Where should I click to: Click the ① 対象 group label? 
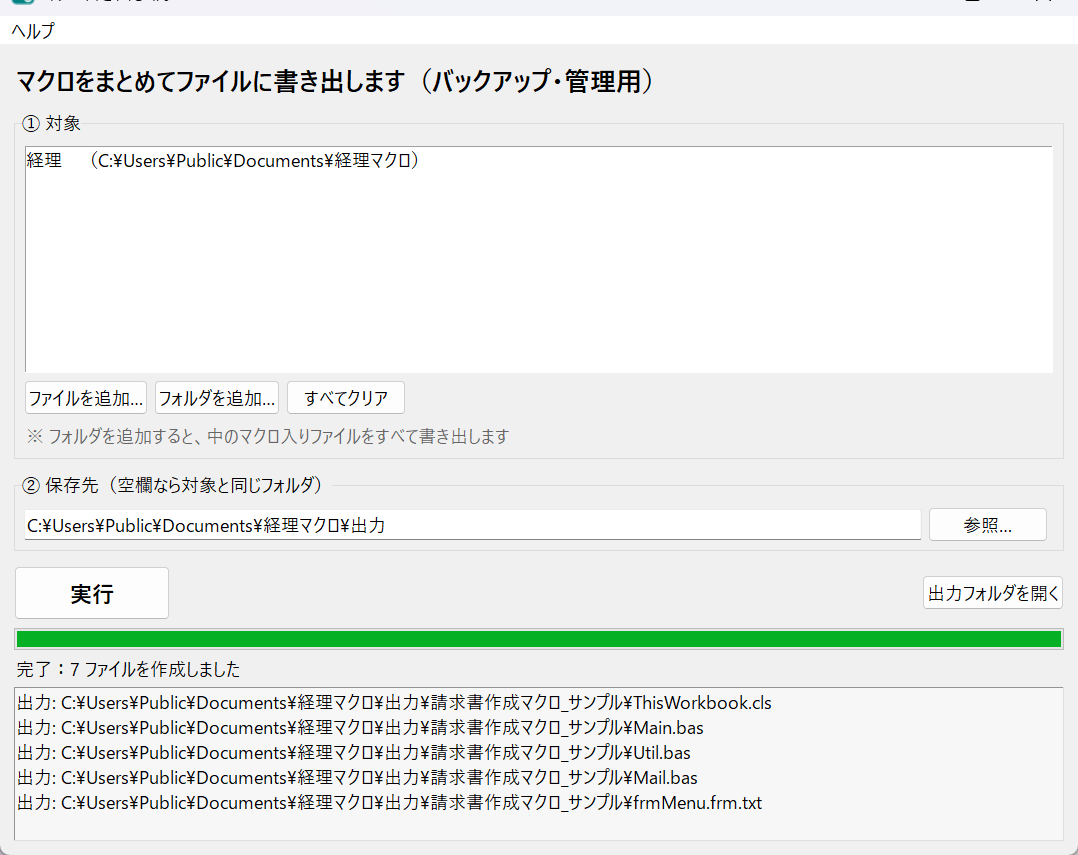pyautogui.click(x=52, y=123)
